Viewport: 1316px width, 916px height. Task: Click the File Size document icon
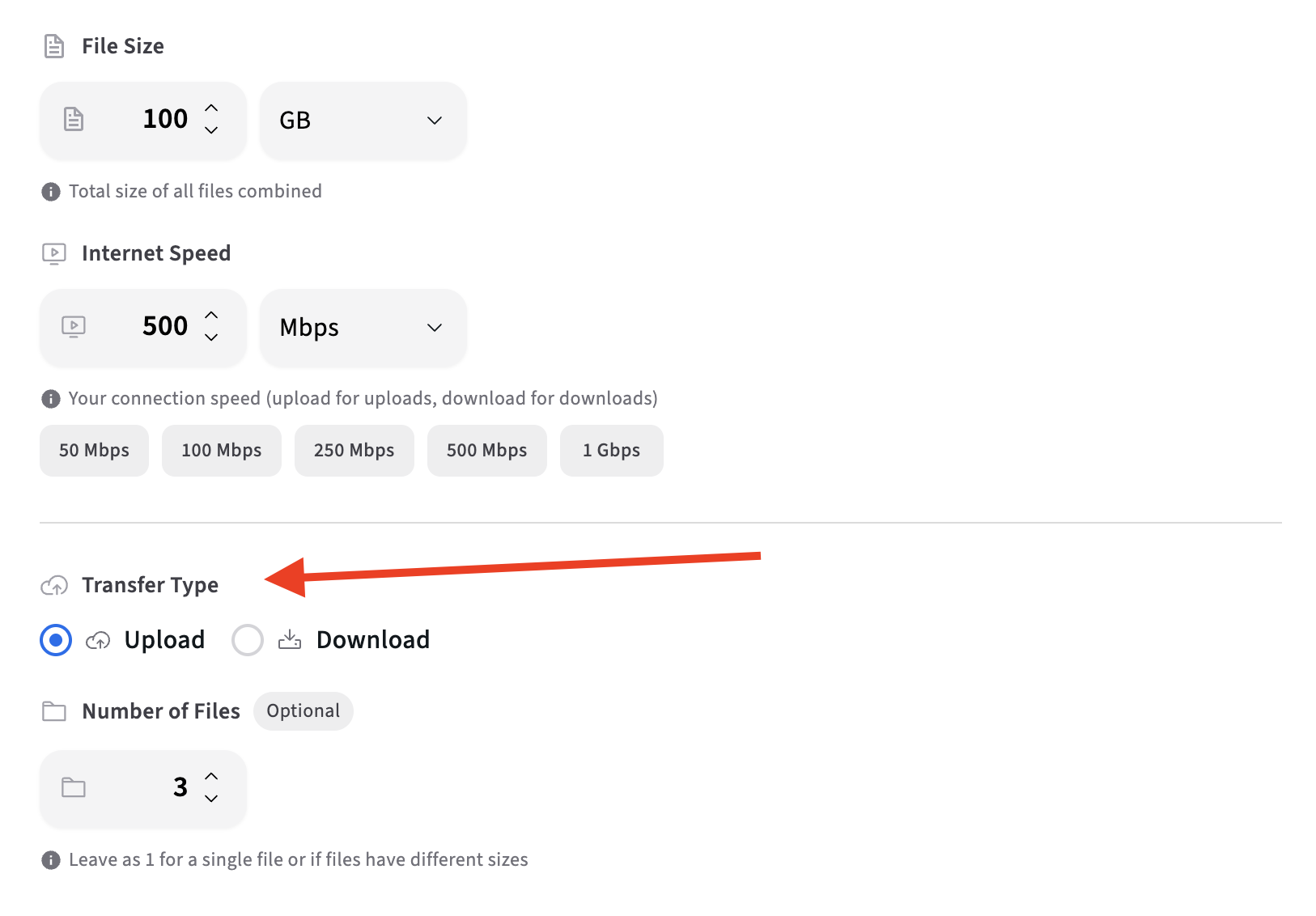(x=53, y=46)
